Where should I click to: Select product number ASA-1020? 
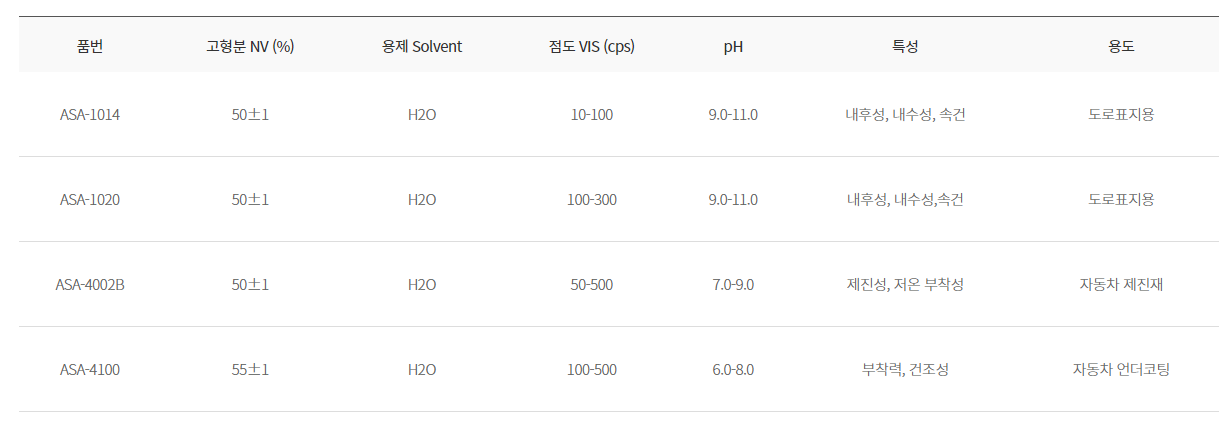[x=90, y=200]
